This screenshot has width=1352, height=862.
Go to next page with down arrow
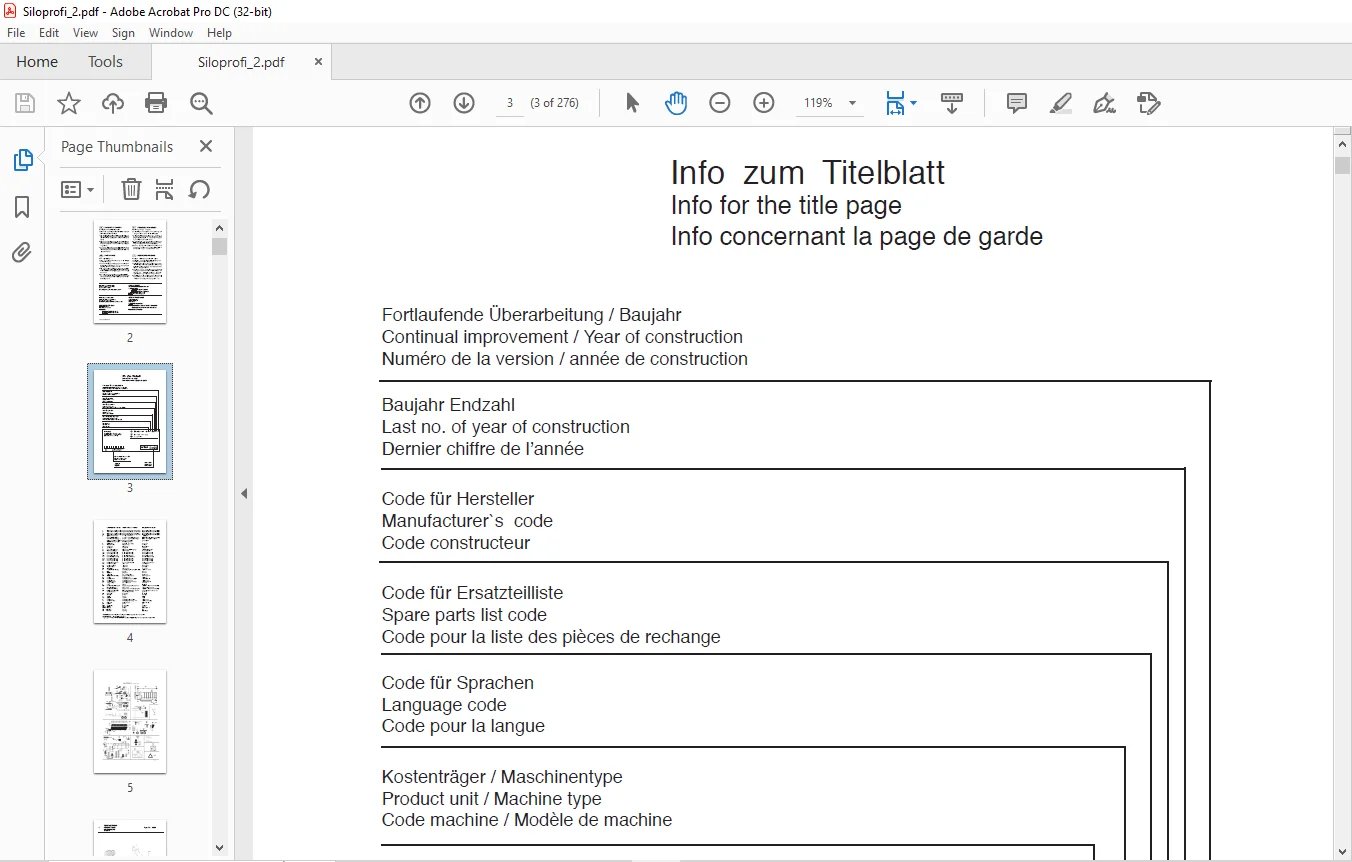[x=464, y=103]
